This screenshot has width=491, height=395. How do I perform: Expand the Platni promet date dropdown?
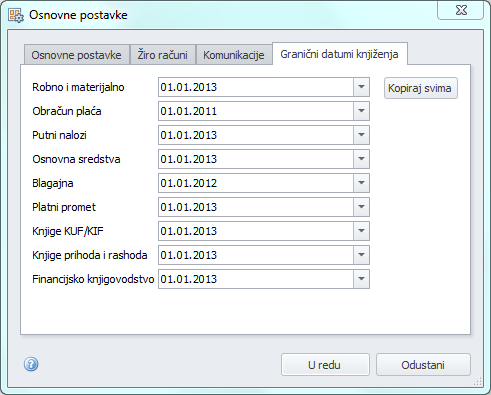click(x=361, y=207)
